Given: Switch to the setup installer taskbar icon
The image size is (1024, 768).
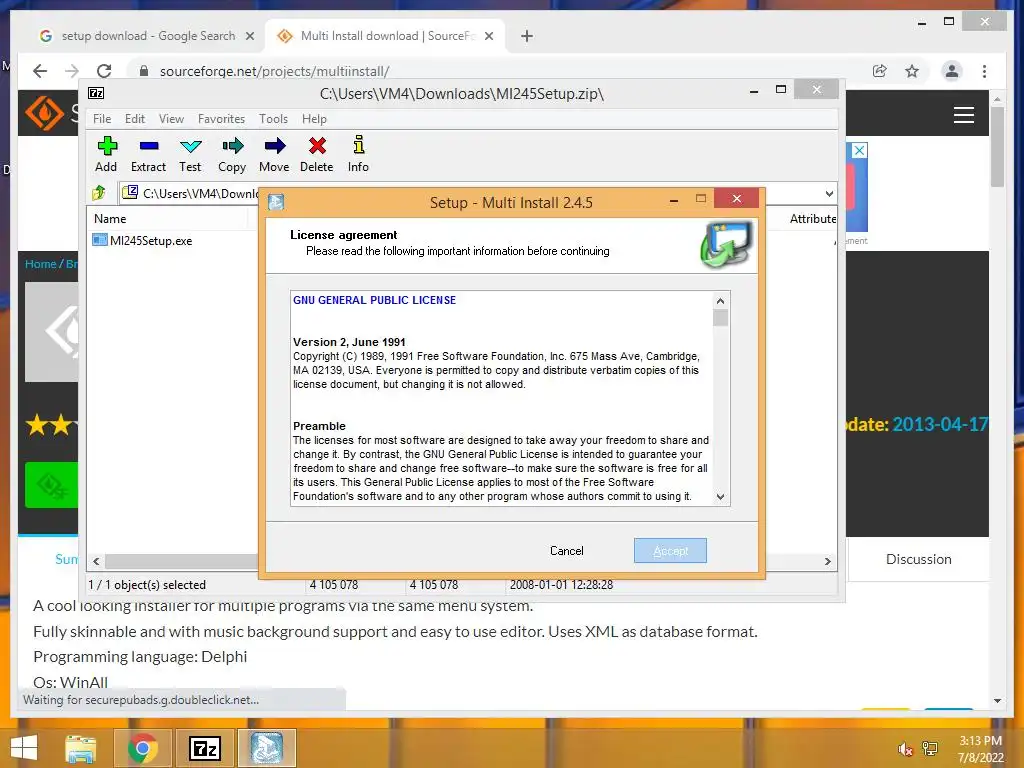Looking at the screenshot, I should click(266, 748).
